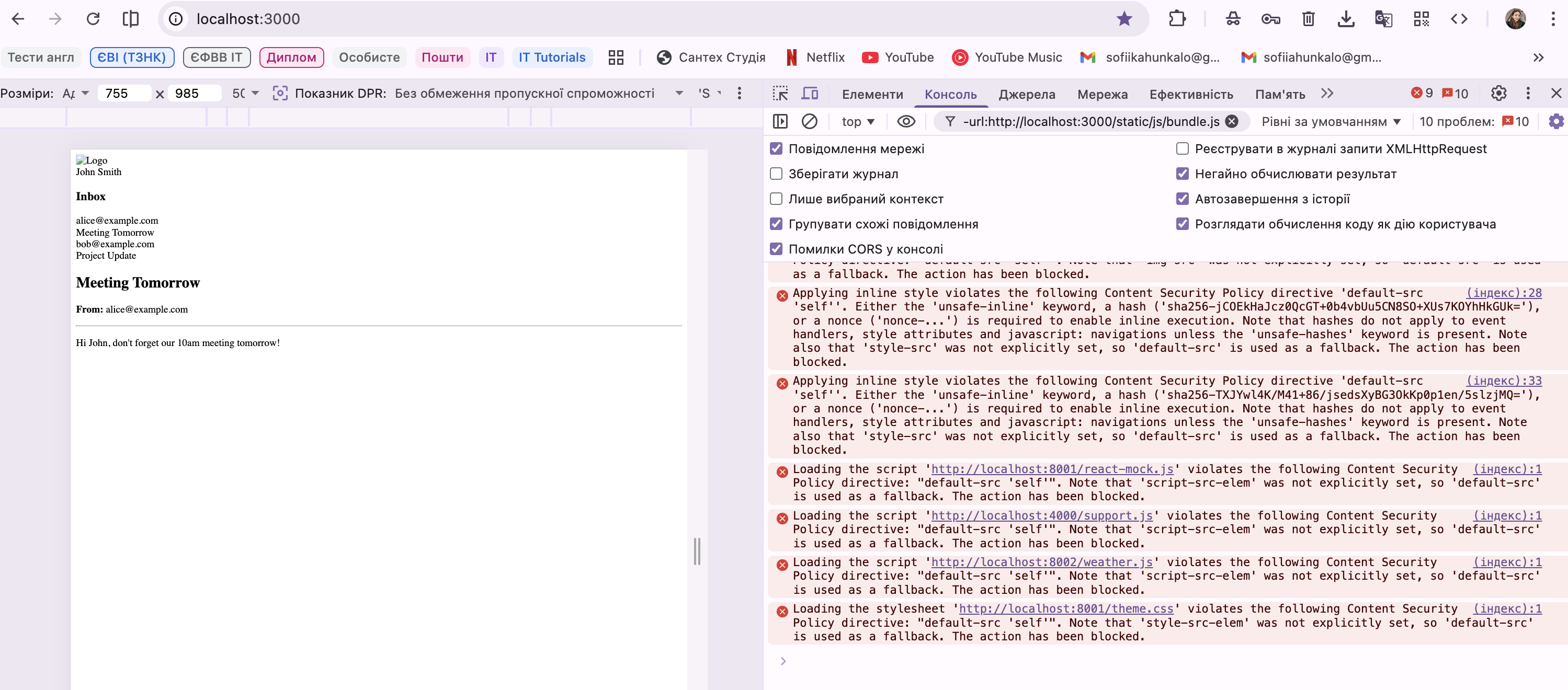Viewport: 1568px width, 690px height.
Task: Open the Netflix bookmark
Action: pyautogui.click(x=816, y=57)
